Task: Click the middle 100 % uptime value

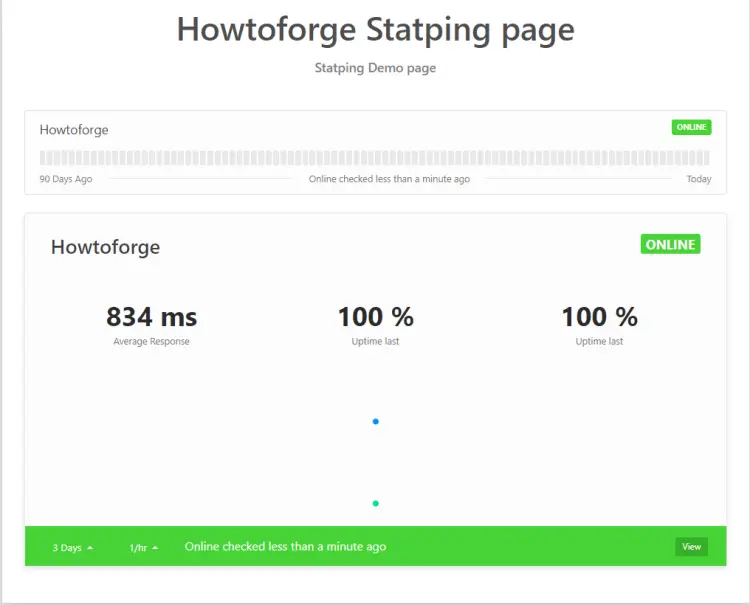Action: 375,317
